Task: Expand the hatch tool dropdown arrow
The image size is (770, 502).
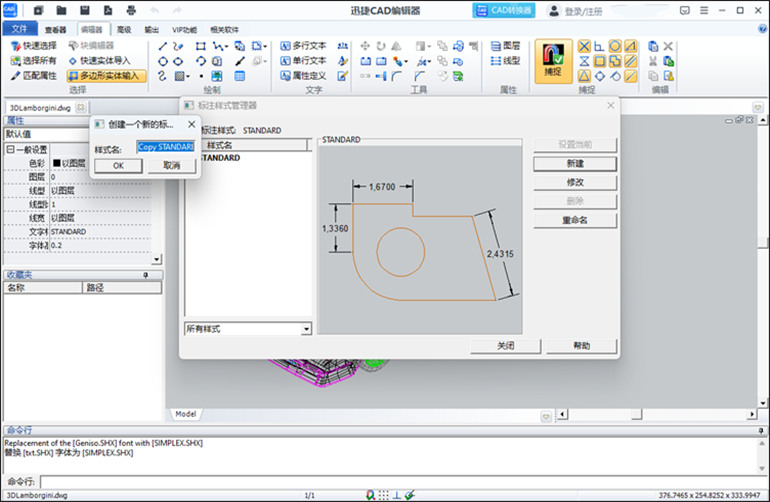Action: point(188,77)
